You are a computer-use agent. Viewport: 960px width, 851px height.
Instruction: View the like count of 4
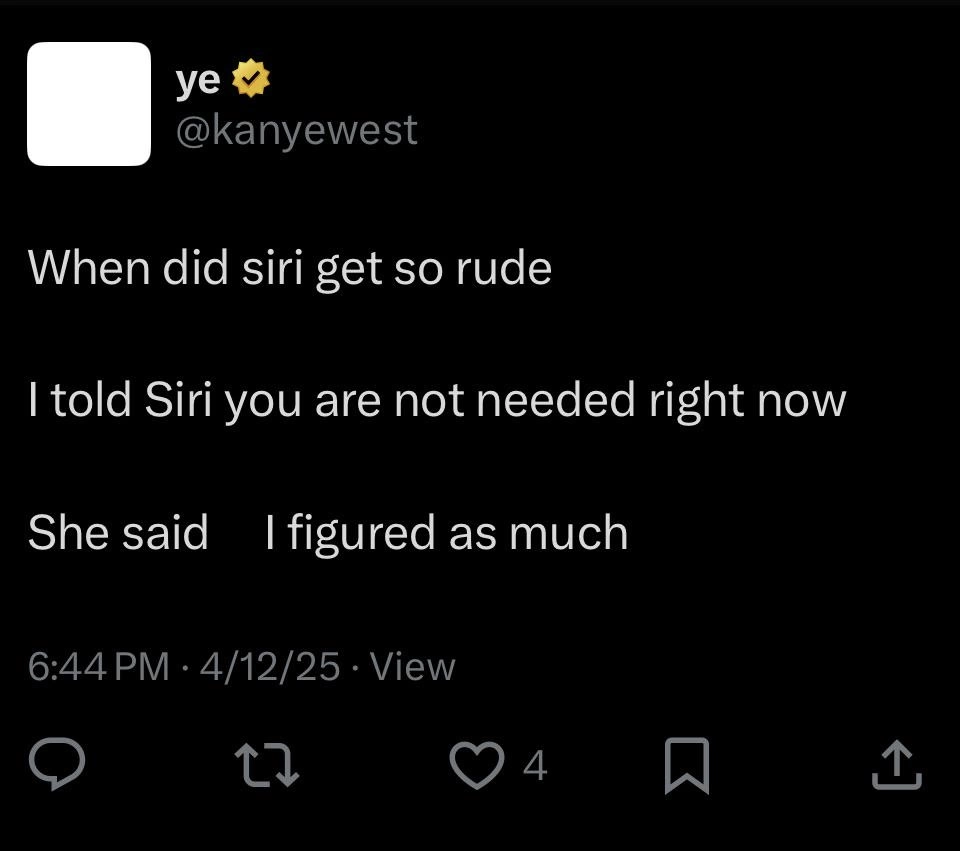coord(534,765)
